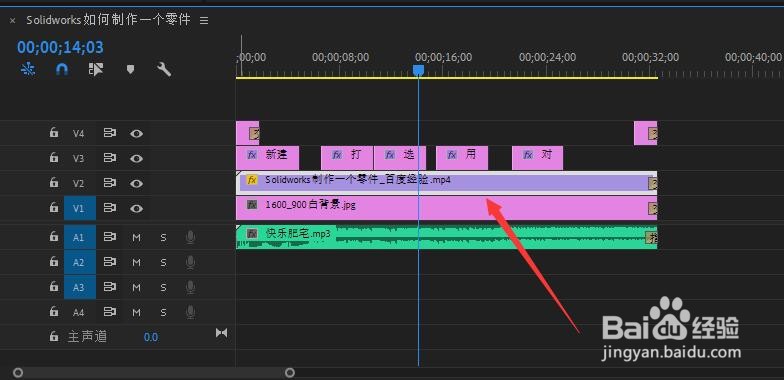Screen dimensions: 784x380
Task: Toggle lock on audio track A4
Action: click(x=54, y=312)
